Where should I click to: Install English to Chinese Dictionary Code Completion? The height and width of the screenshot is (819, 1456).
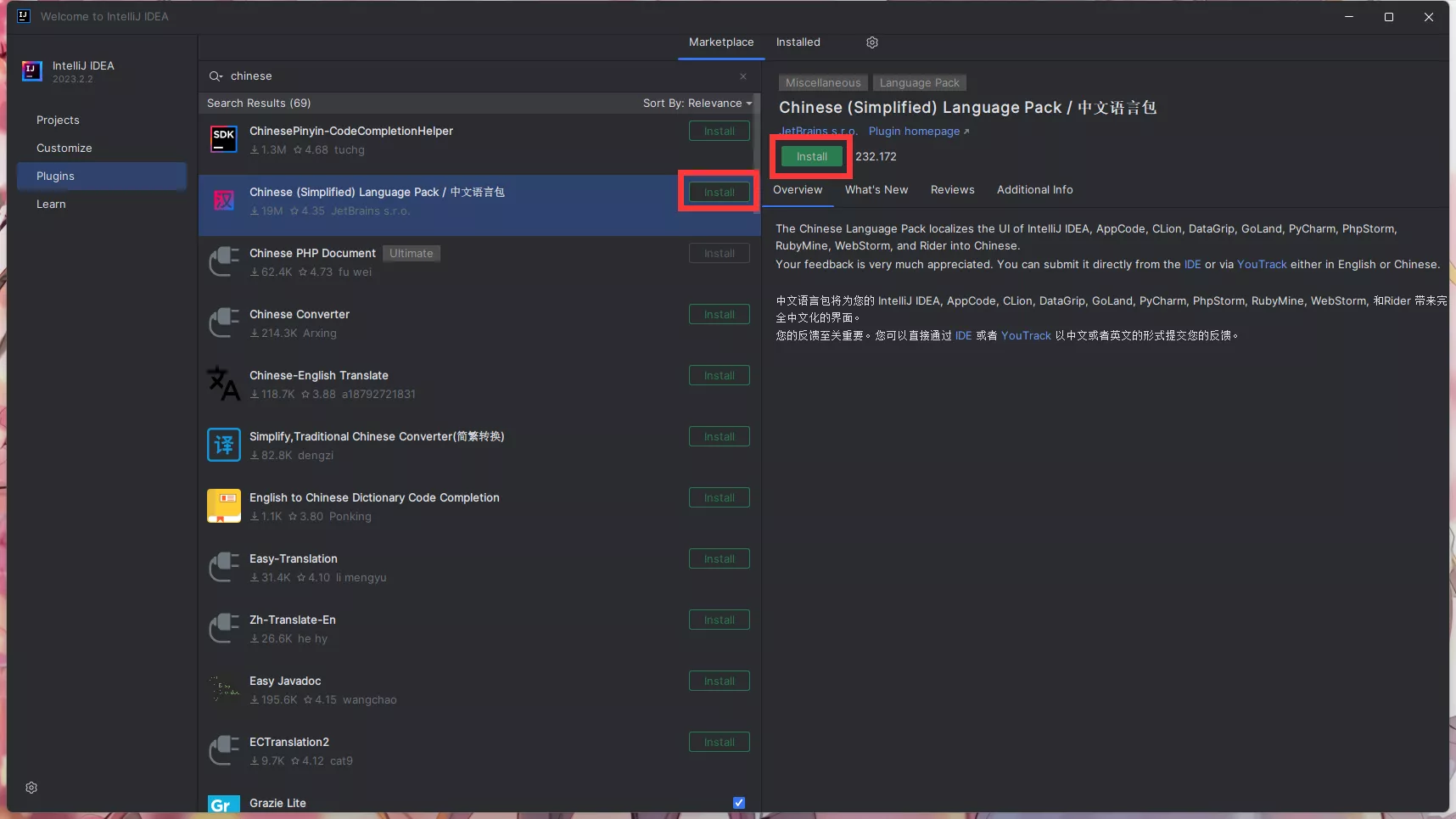(x=720, y=498)
